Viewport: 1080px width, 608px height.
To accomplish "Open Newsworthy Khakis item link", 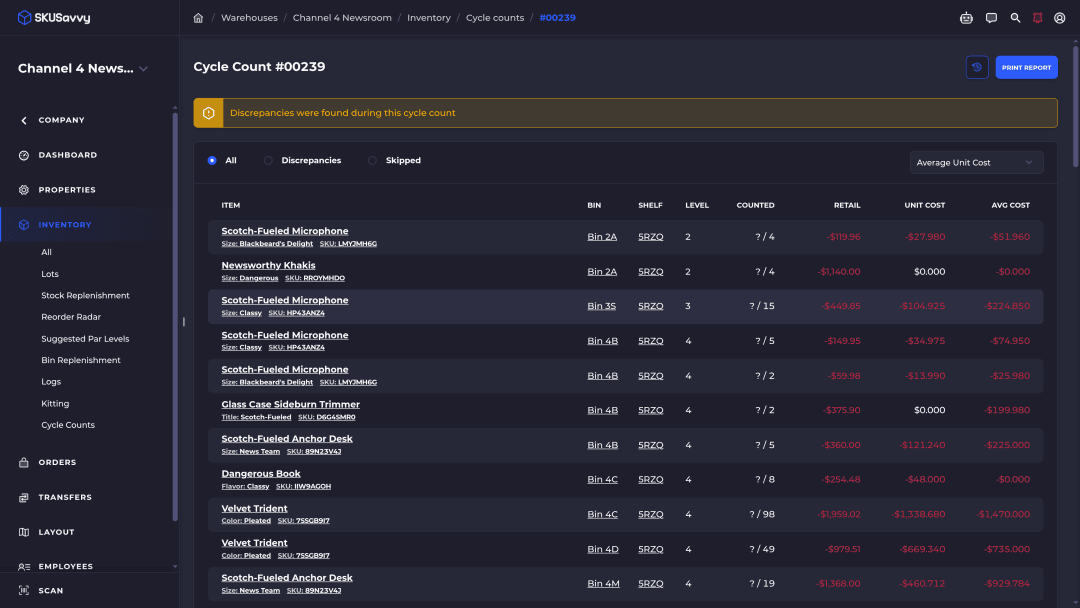I will point(269,265).
